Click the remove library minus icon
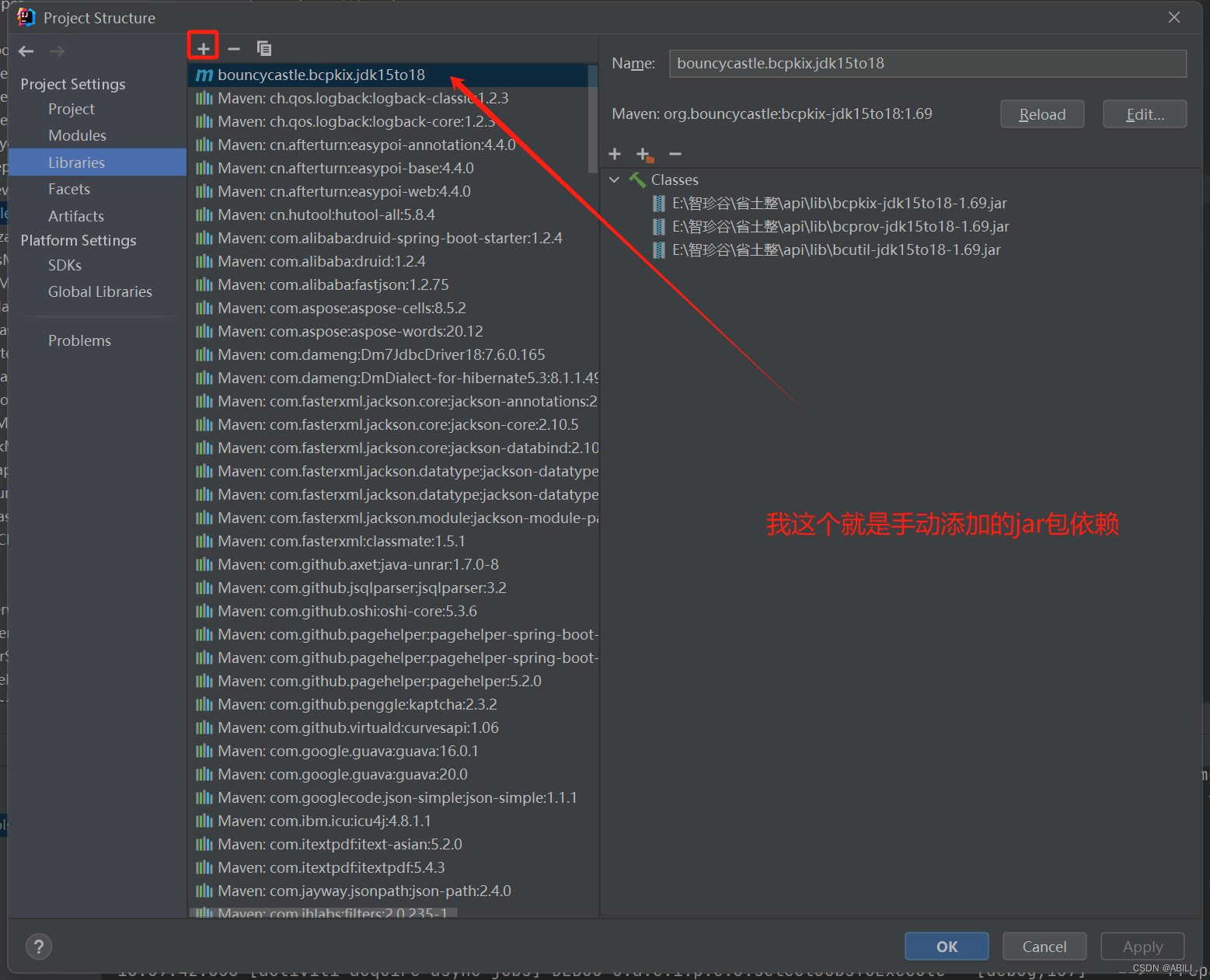 click(234, 47)
